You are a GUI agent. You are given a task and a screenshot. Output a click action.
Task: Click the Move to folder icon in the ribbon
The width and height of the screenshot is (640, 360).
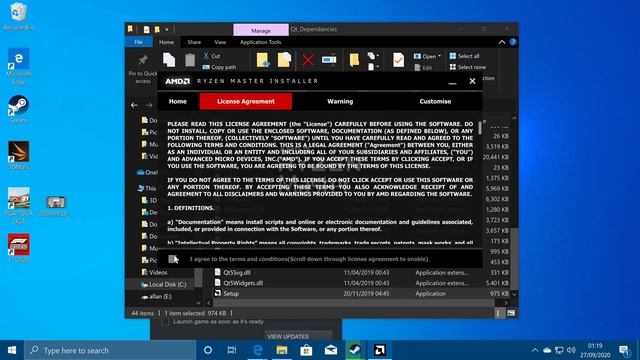[263, 60]
